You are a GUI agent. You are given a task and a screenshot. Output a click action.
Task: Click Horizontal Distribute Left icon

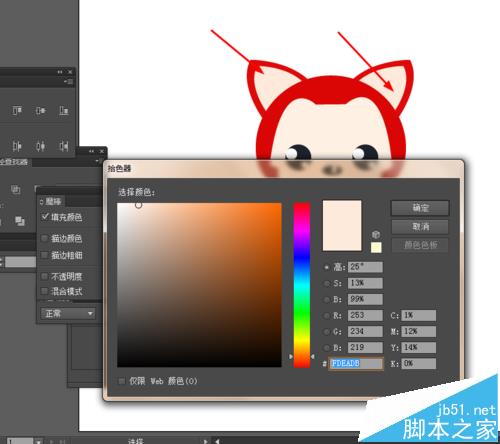pos(17,146)
